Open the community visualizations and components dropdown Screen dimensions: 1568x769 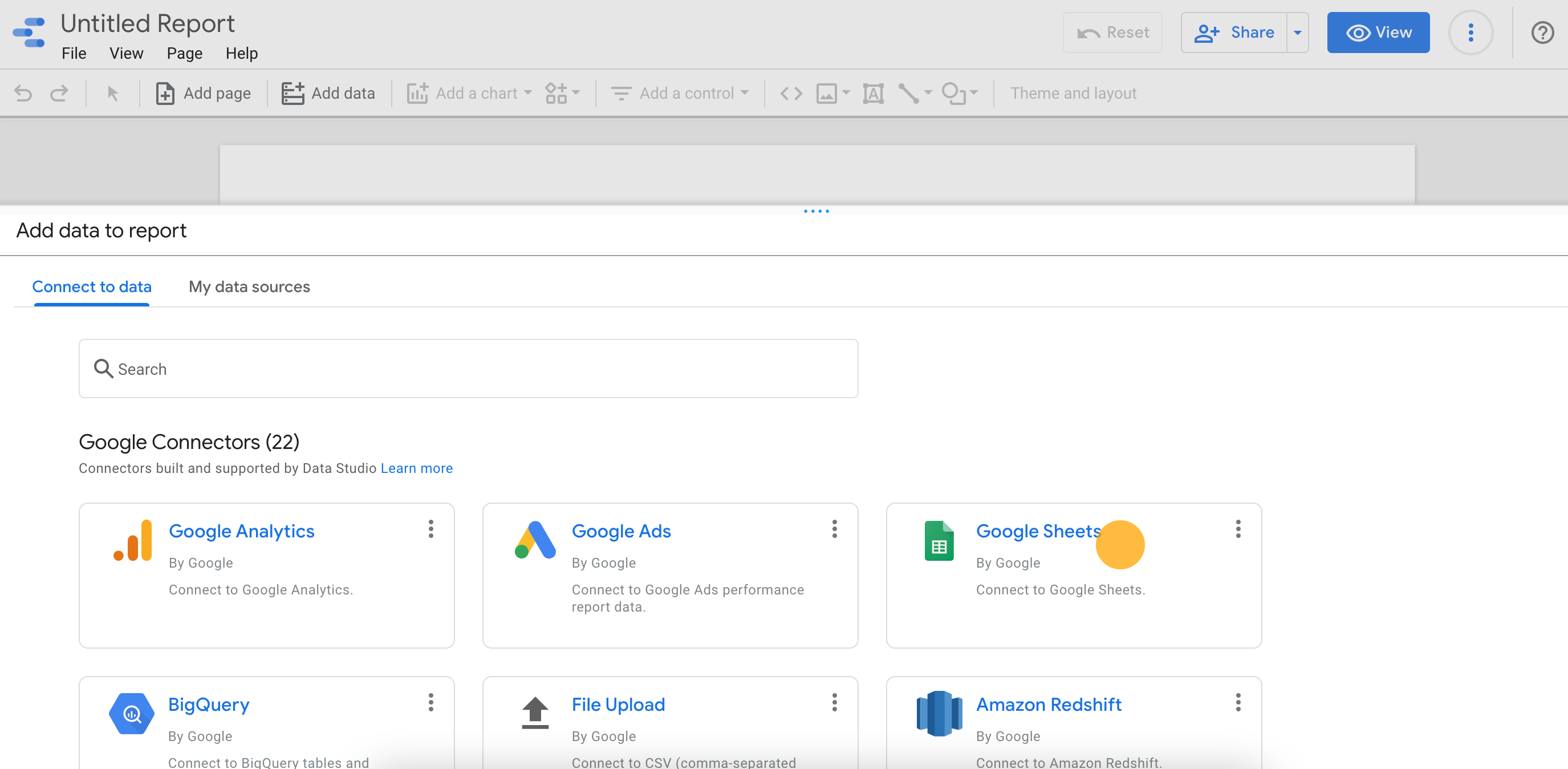[x=562, y=93]
